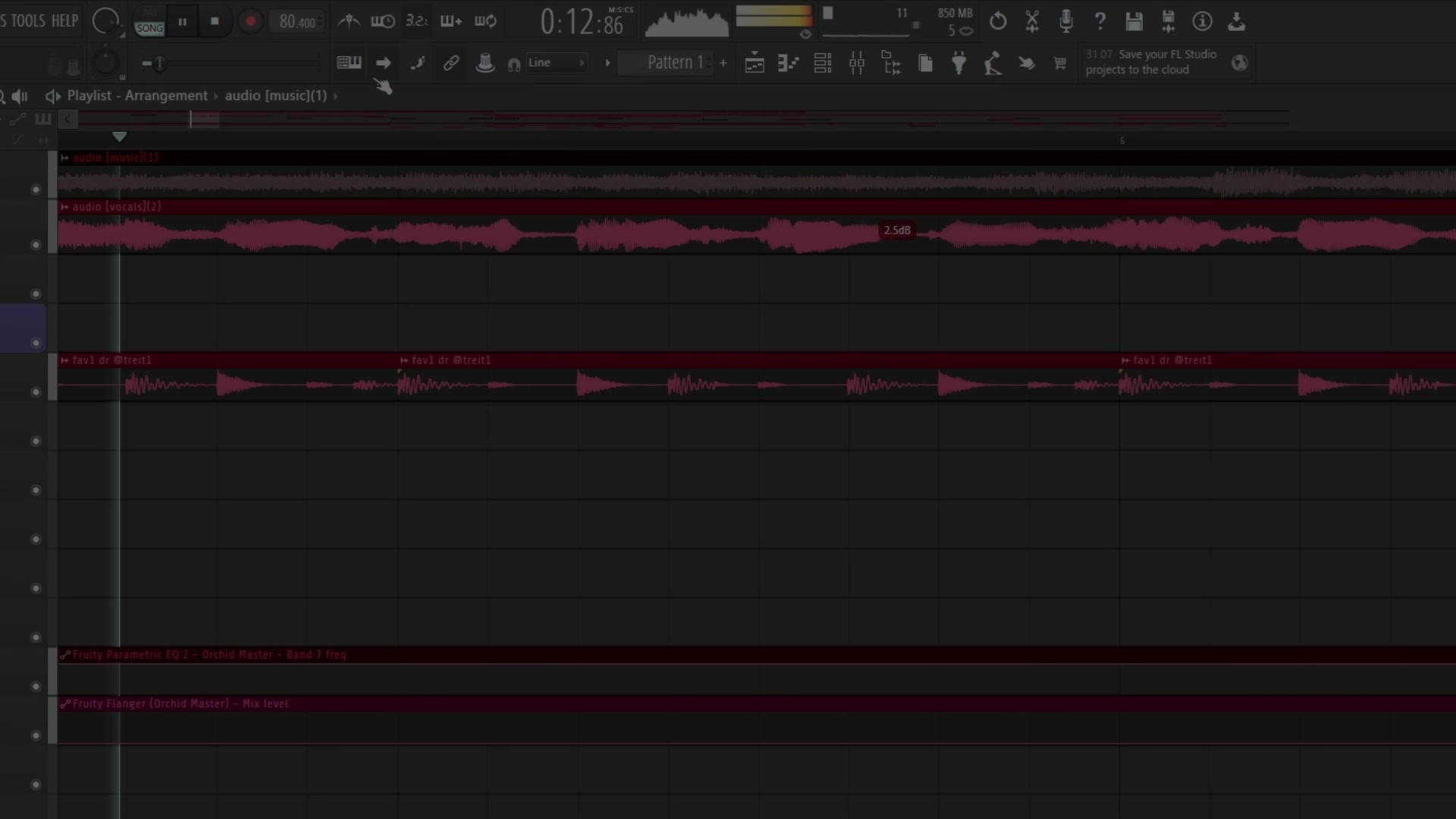Add new pattern with plus button
Image resolution: width=1456 pixels, height=819 pixels.
click(x=723, y=63)
